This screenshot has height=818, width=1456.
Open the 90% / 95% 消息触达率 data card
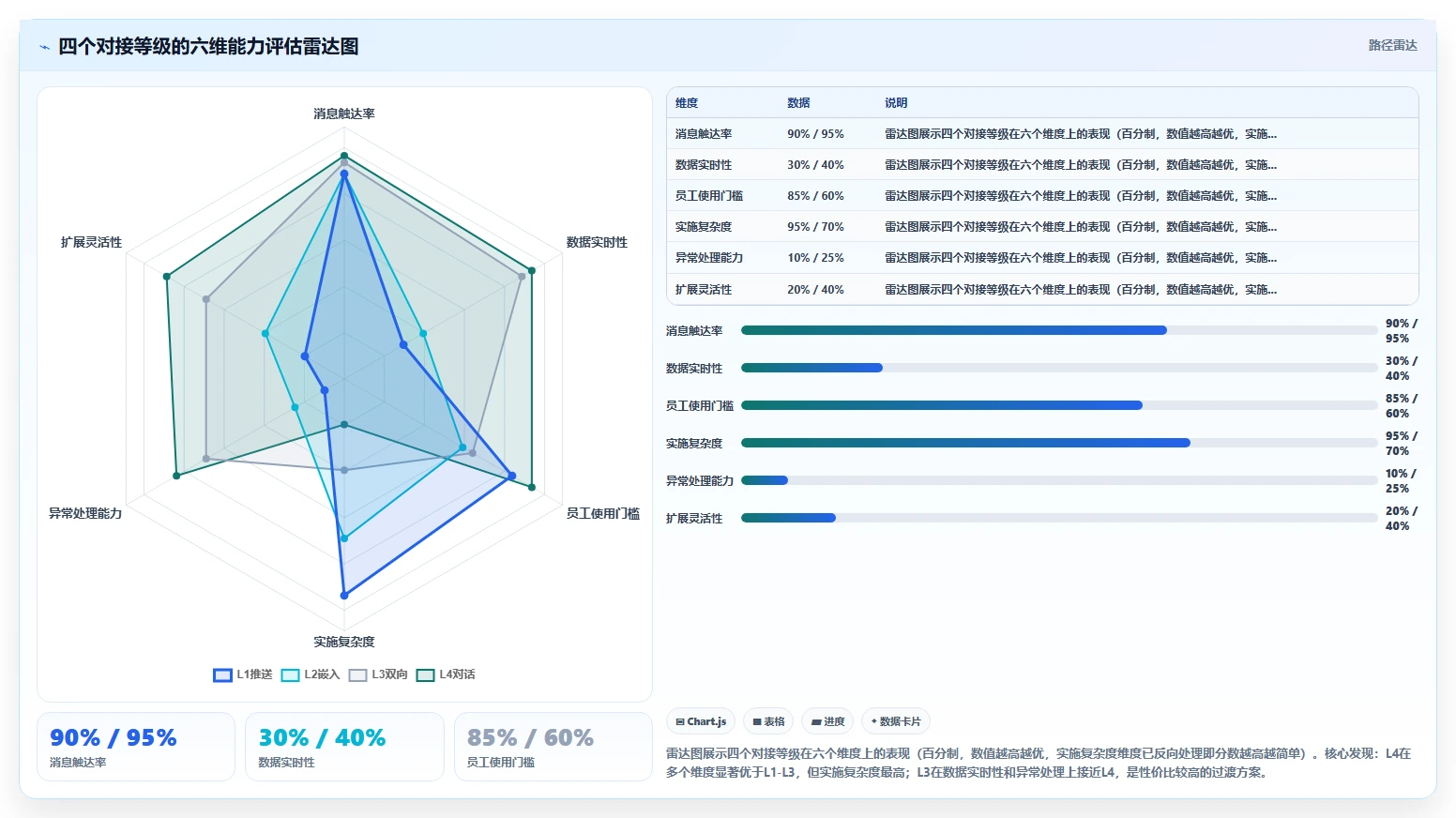[136, 747]
